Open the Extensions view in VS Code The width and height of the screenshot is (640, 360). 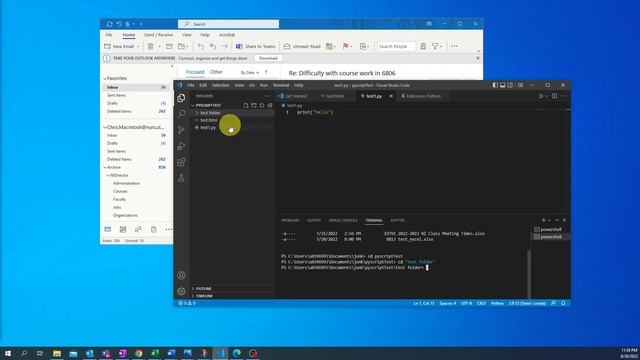[x=181, y=162]
